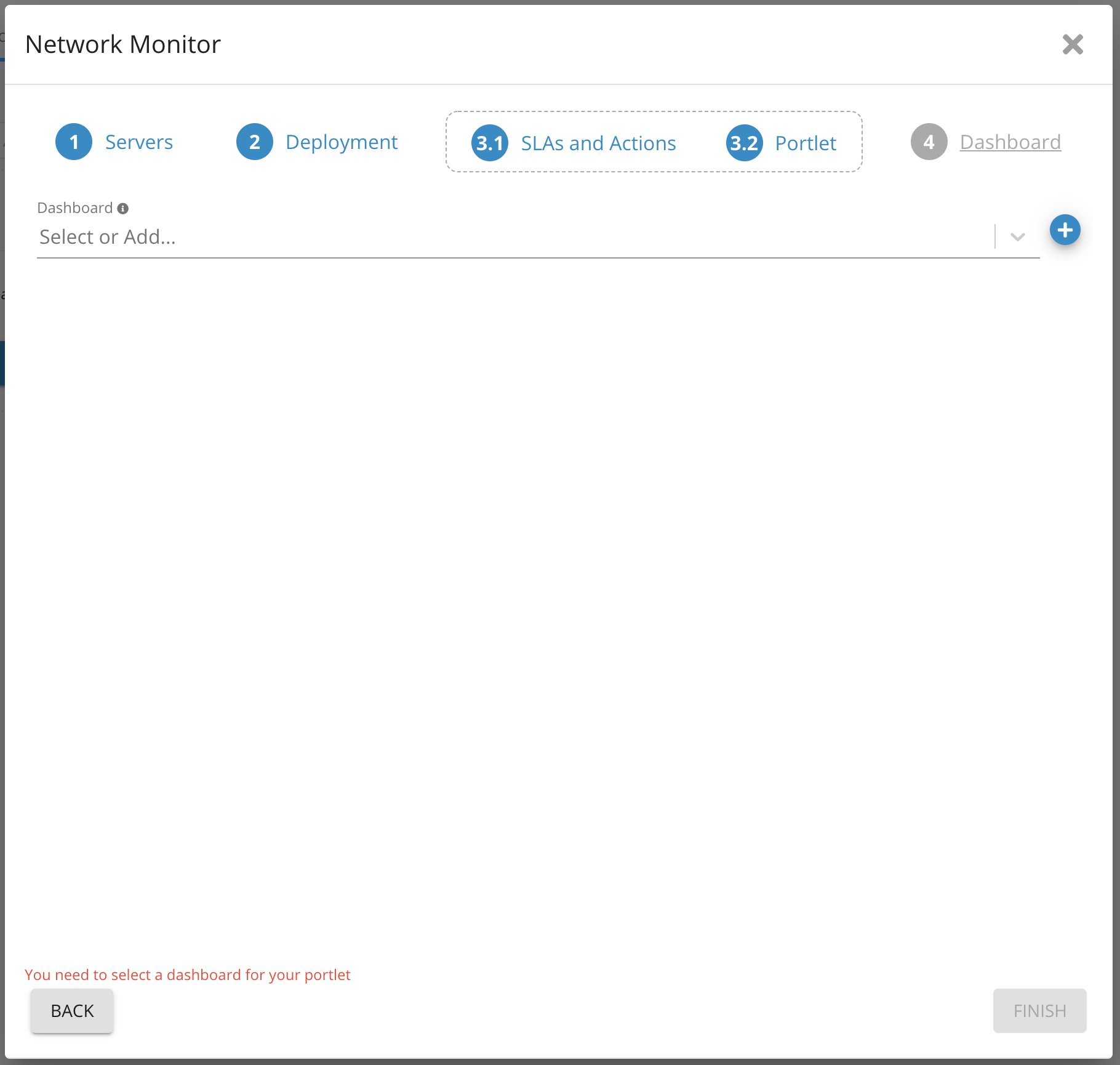Click the gray step 4 circle
This screenshot has height=1065, width=1120.
929,142
